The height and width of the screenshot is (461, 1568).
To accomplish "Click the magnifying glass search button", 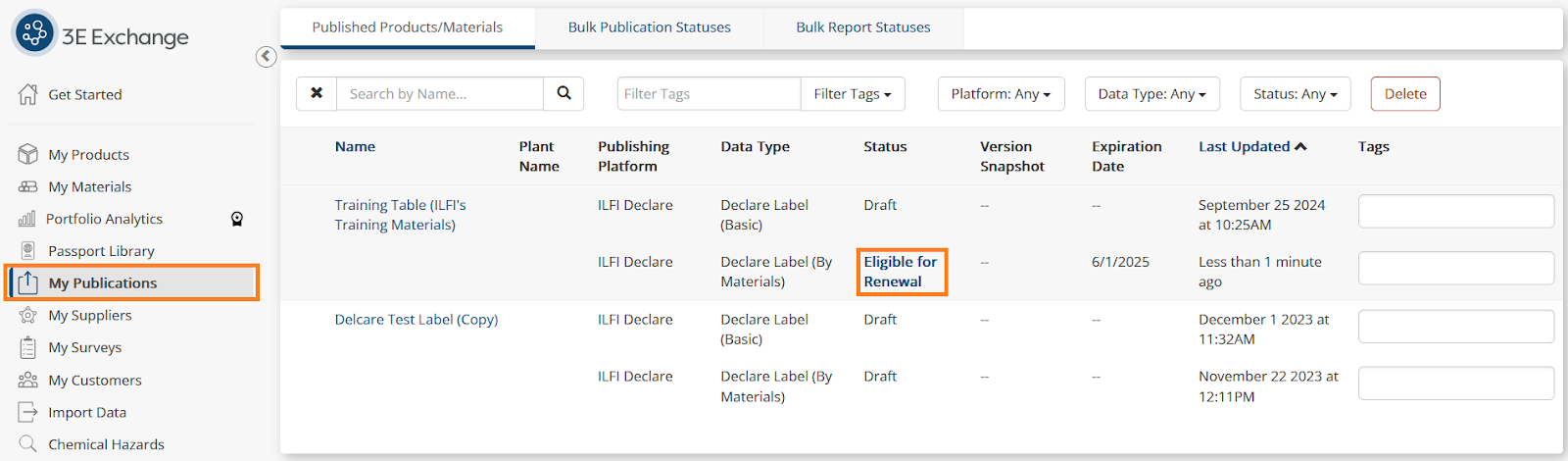I will [x=563, y=93].
